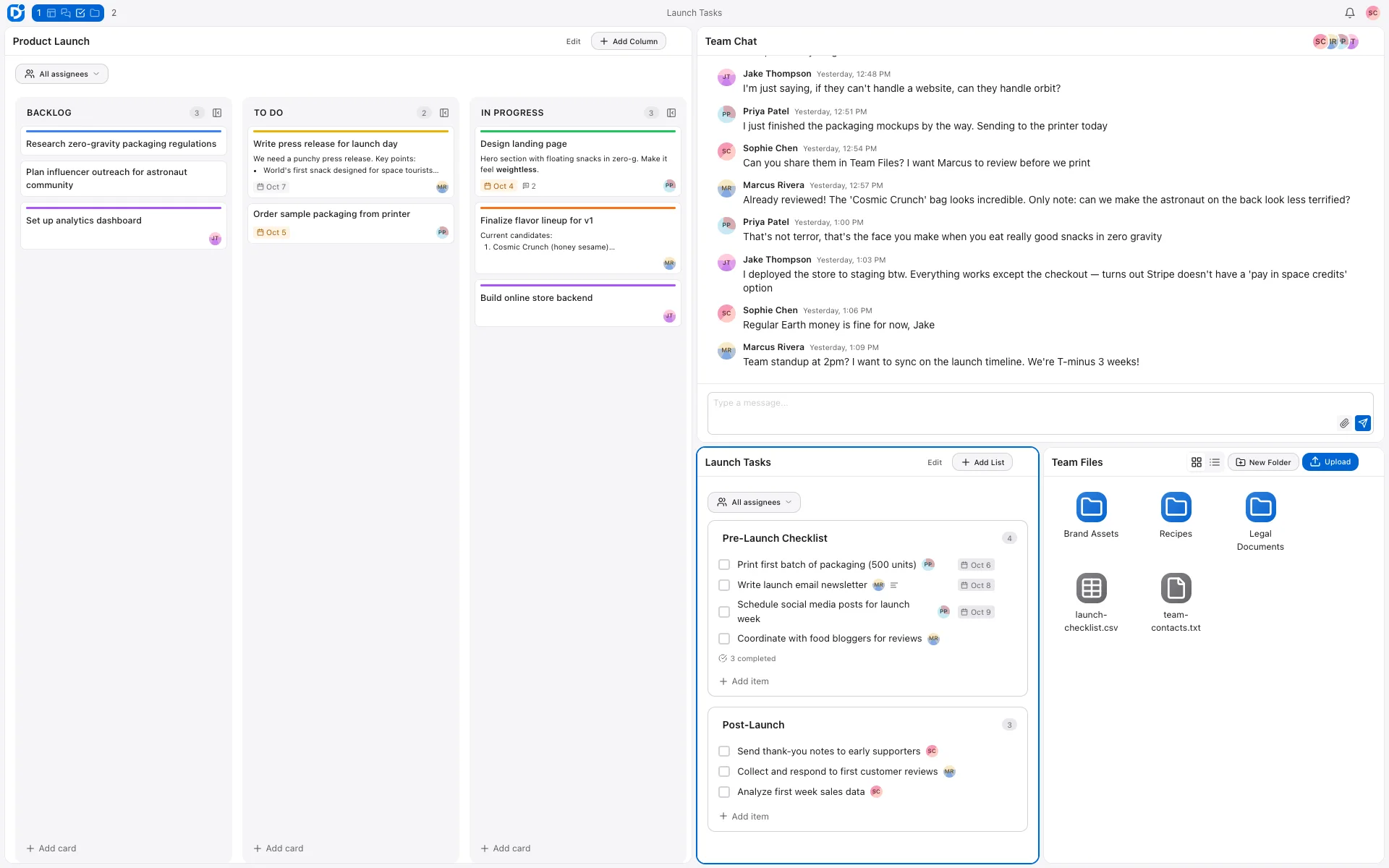The width and height of the screenshot is (1389, 868).
Task: Open the board view icon in workspace 1
Action: coord(51,13)
